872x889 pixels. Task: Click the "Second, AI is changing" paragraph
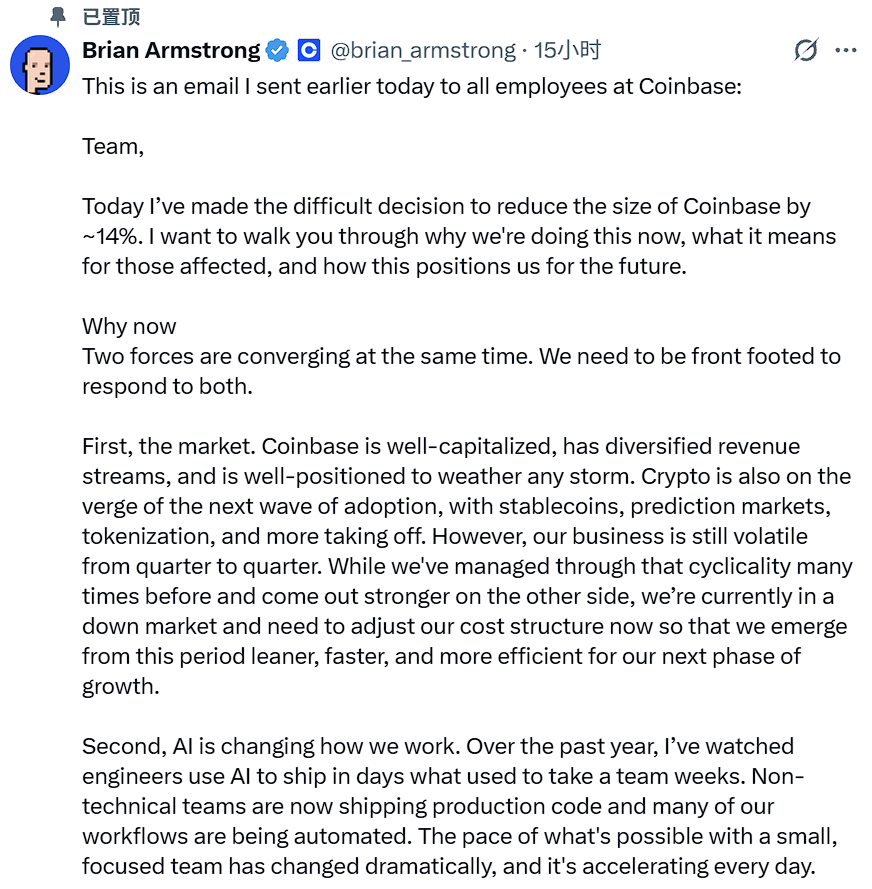pyautogui.click(x=460, y=806)
